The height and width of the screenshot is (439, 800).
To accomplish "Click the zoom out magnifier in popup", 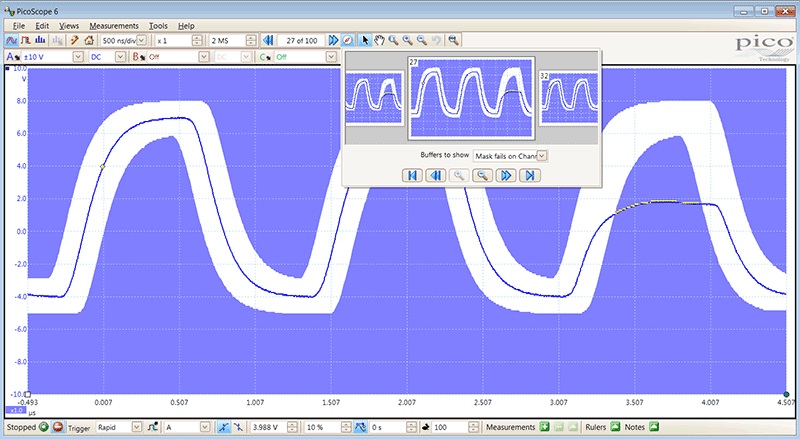I will 482,175.
